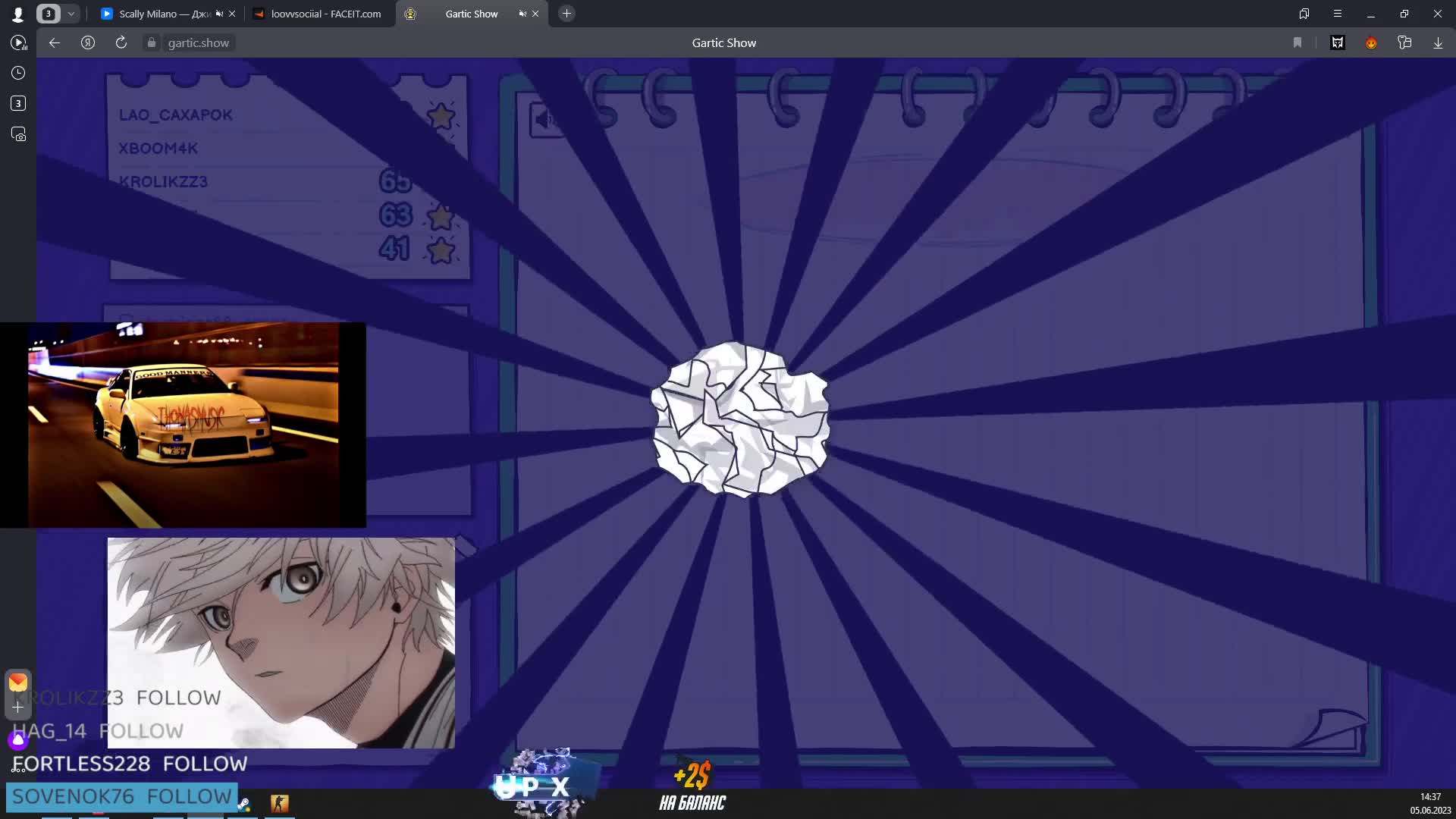Click the Gartic Show page title in address bar
Screen dimensions: 1456x819
coord(723,43)
